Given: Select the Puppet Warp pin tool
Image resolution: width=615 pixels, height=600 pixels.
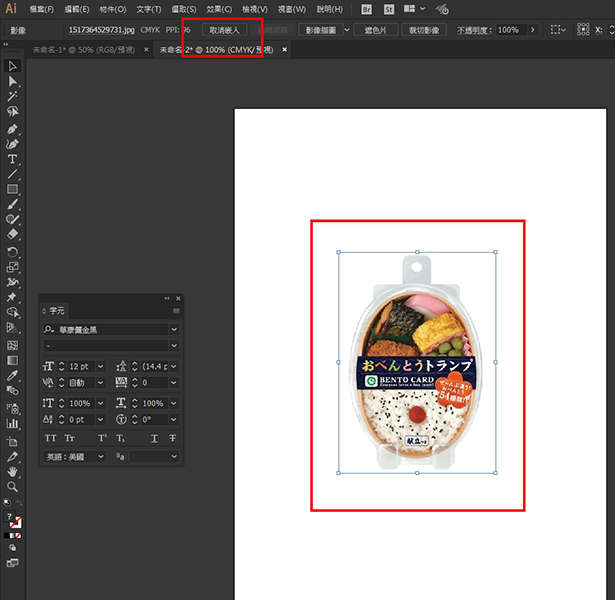Looking at the screenshot, I should (x=13, y=297).
